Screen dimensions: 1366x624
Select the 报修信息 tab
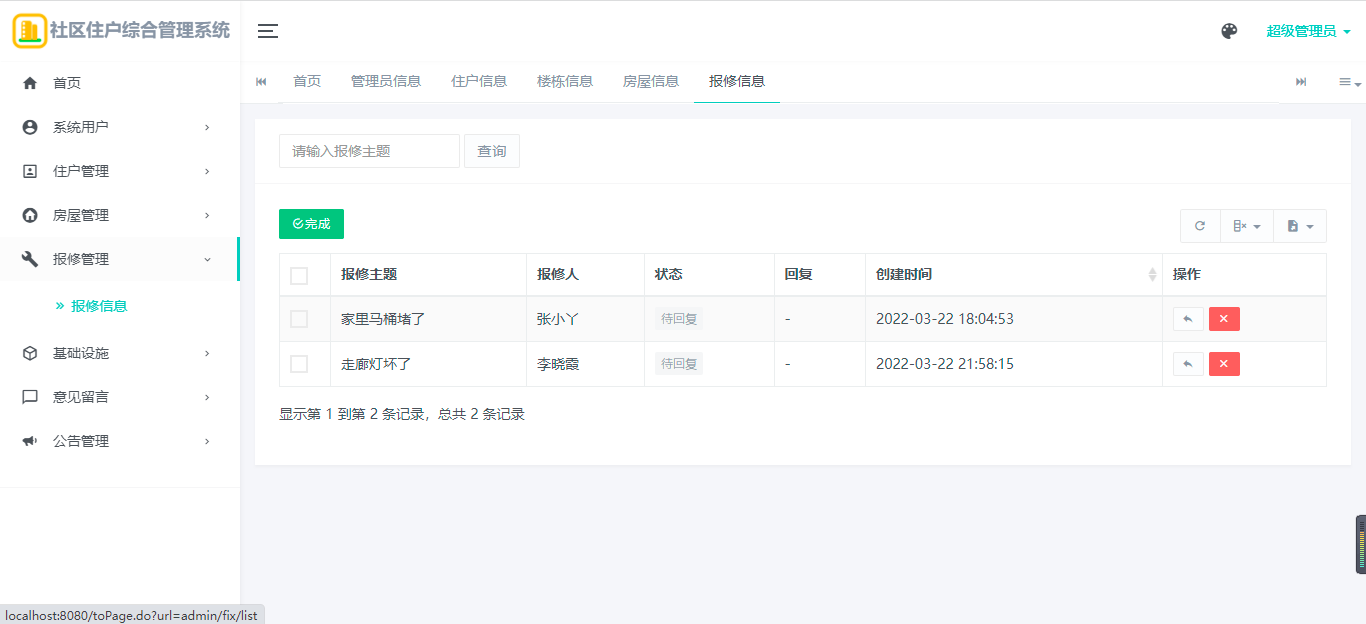point(737,81)
